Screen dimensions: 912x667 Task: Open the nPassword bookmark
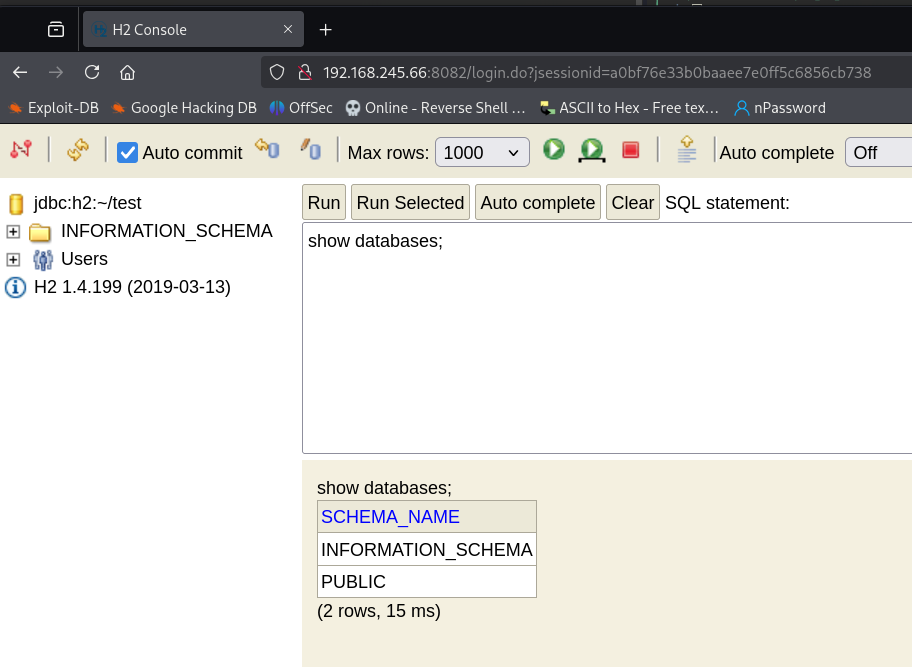[x=780, y=108]
